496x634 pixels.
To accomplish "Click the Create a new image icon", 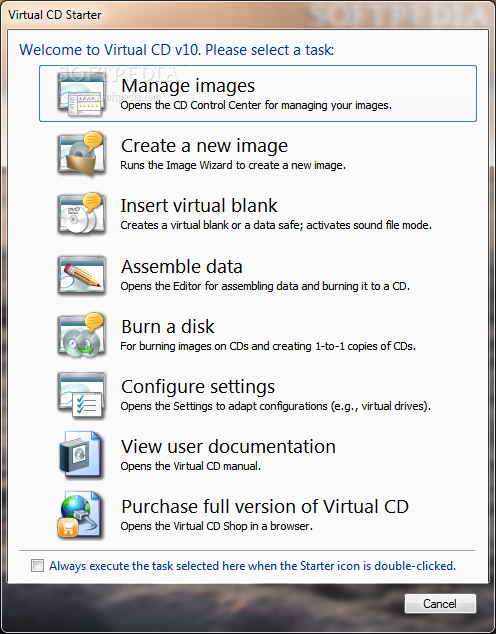I will tap(81, 154).
